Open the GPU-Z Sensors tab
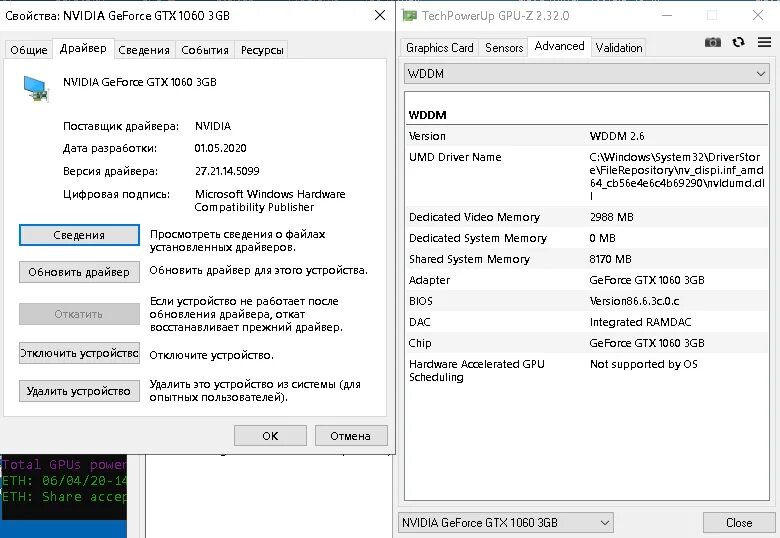The height and width of the screenshot is (538, 780). point(504,48)
